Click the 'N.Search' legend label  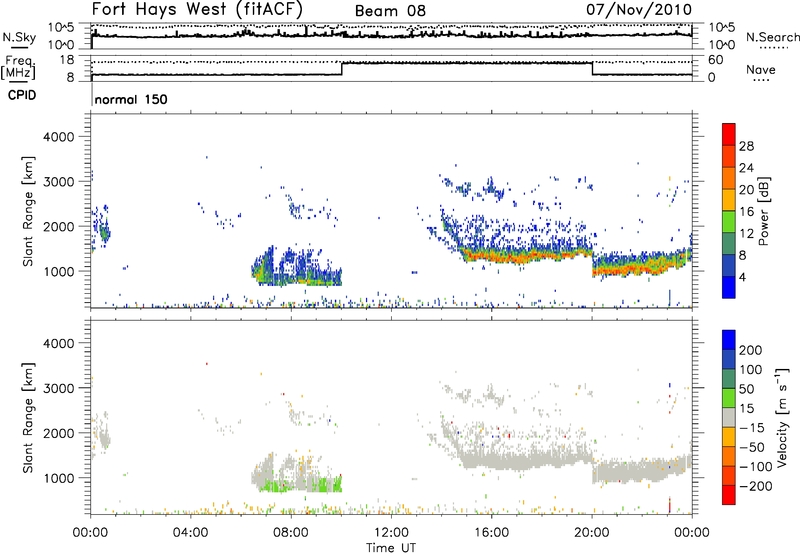click(772, 37)
